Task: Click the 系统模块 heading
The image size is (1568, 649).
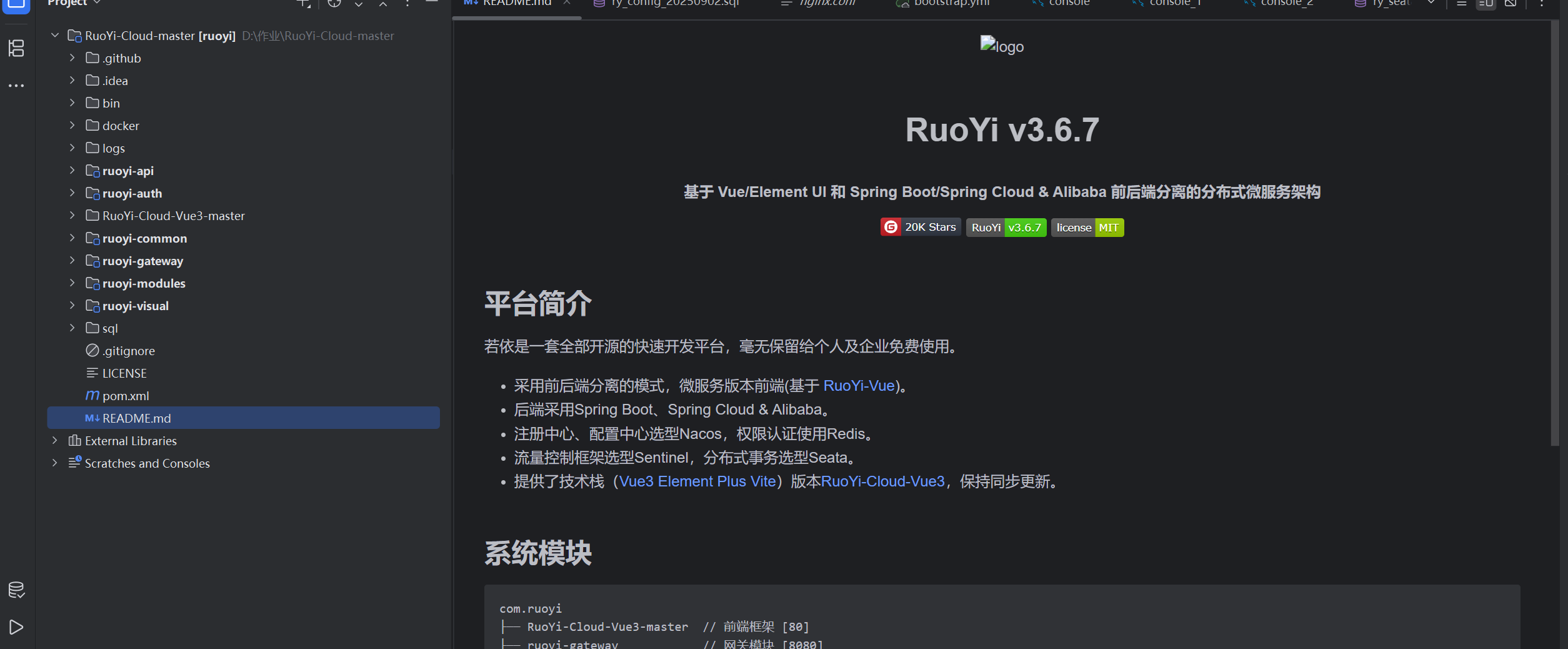Action: (537, 553)
